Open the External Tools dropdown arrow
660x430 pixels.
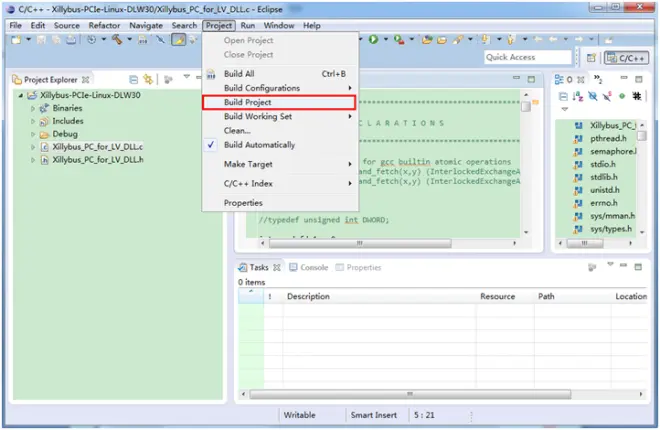(412, 40)
